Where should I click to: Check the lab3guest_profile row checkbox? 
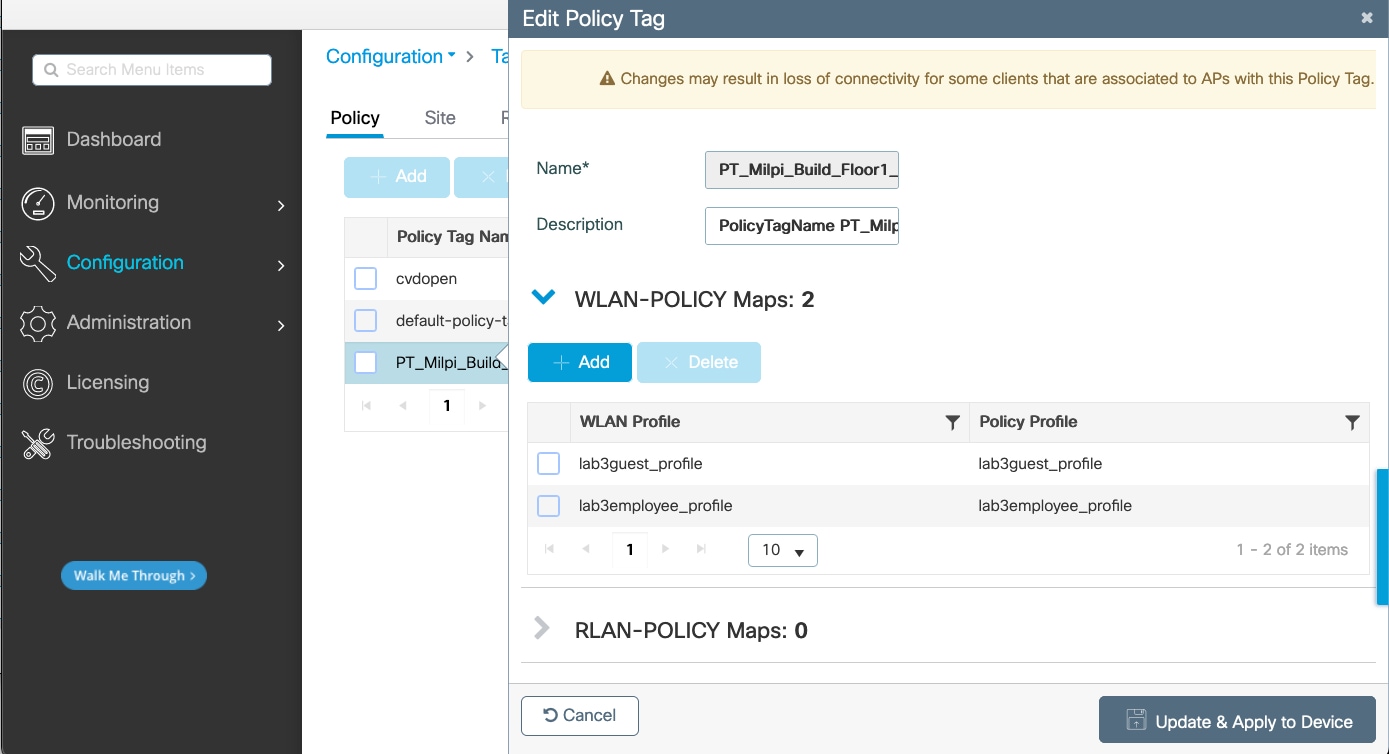click(x=549, y=464)
